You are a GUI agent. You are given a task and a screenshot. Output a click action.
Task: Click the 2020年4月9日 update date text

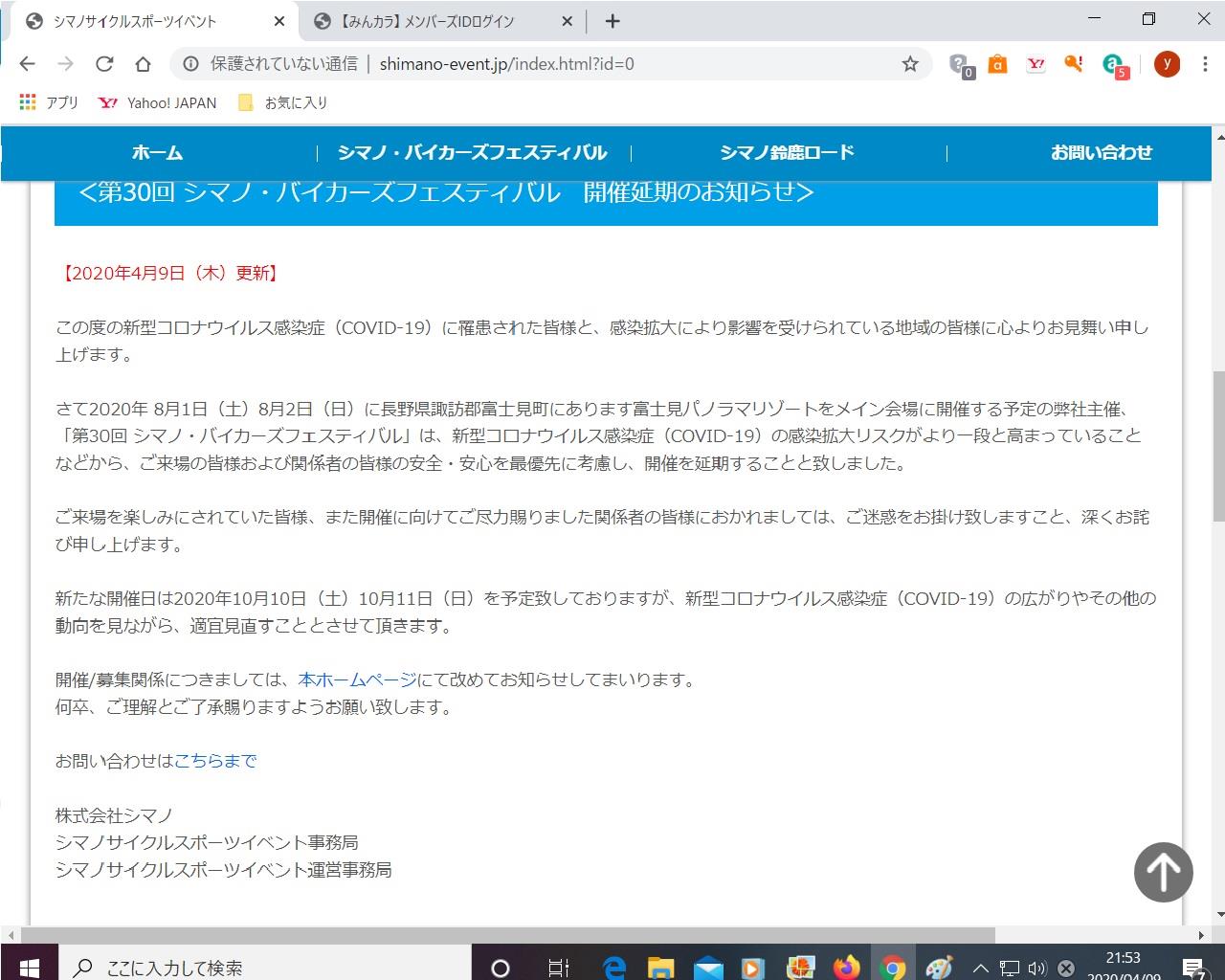click(x=172, y=273)
